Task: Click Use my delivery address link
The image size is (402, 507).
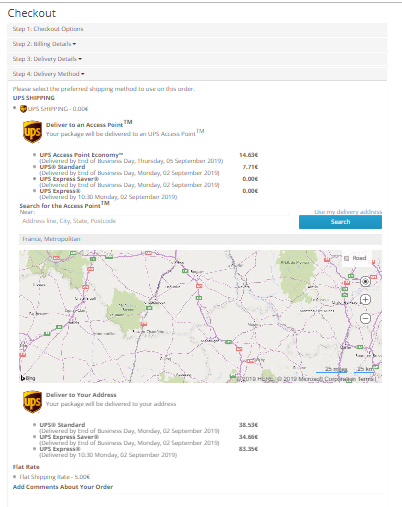Action: click(348, 212)
